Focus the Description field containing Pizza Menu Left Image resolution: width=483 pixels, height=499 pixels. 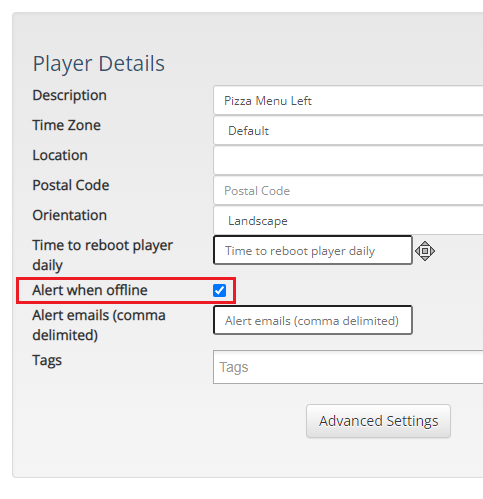click(348, 100)
